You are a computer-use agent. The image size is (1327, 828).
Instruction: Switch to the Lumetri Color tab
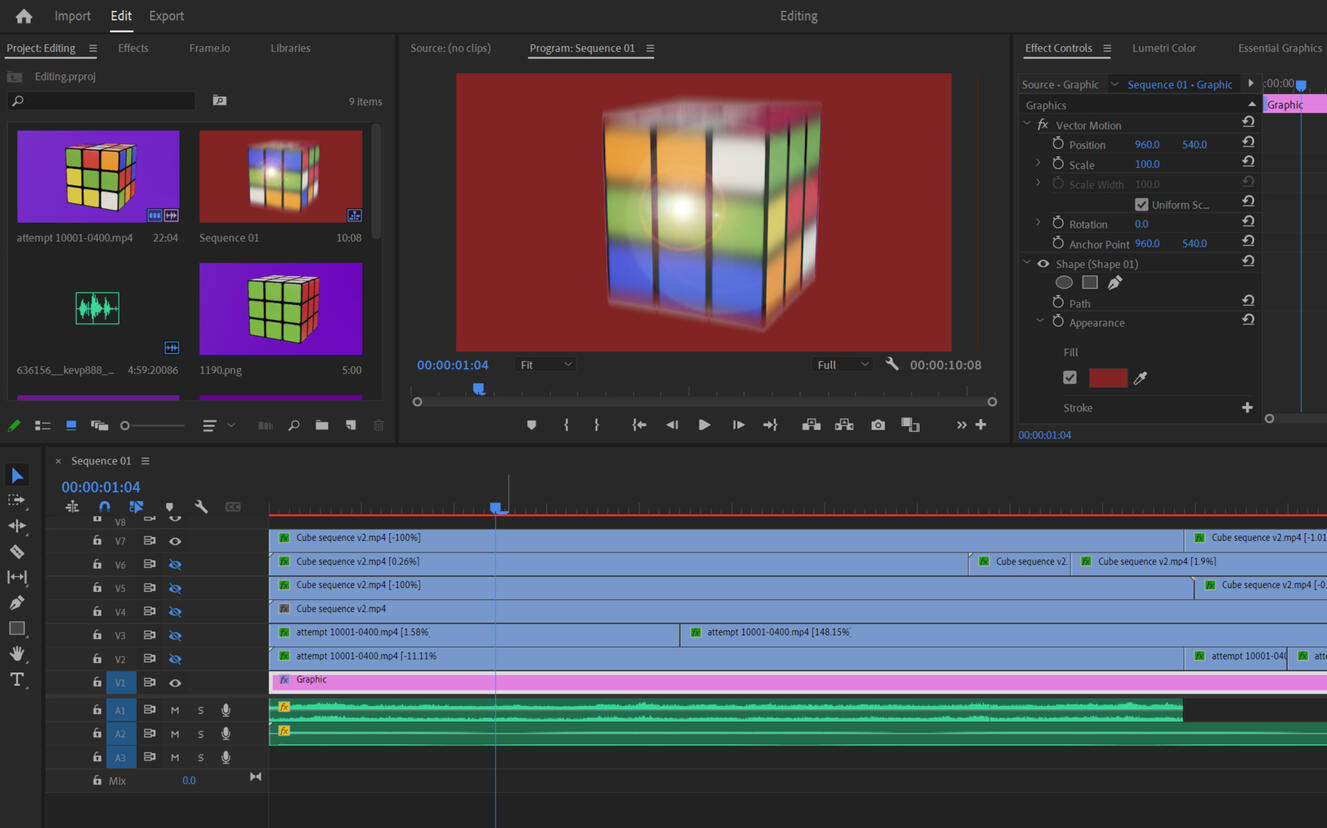(1163, 48)
